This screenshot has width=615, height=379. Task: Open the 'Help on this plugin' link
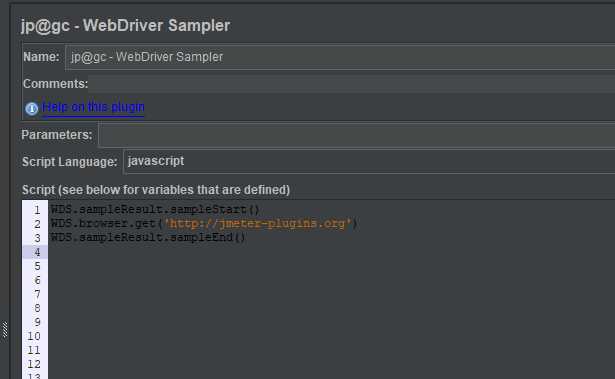(93, 107)
